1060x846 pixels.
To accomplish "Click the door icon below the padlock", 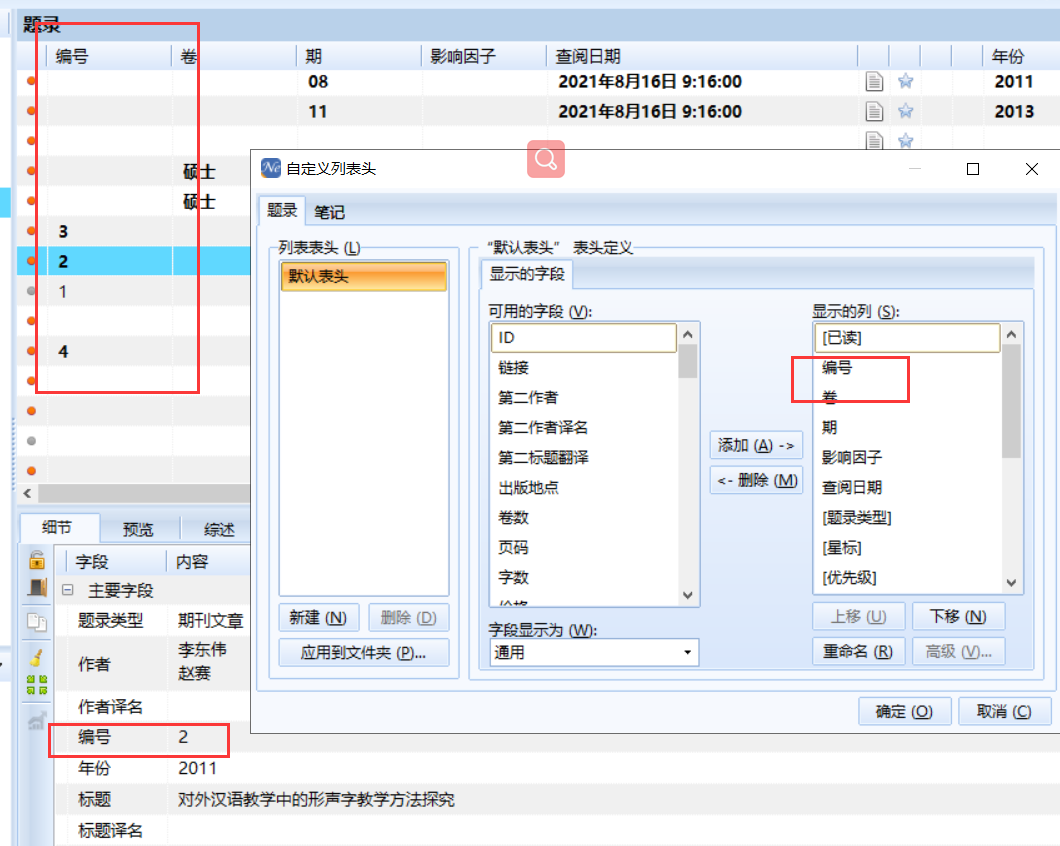I will 37,588.
